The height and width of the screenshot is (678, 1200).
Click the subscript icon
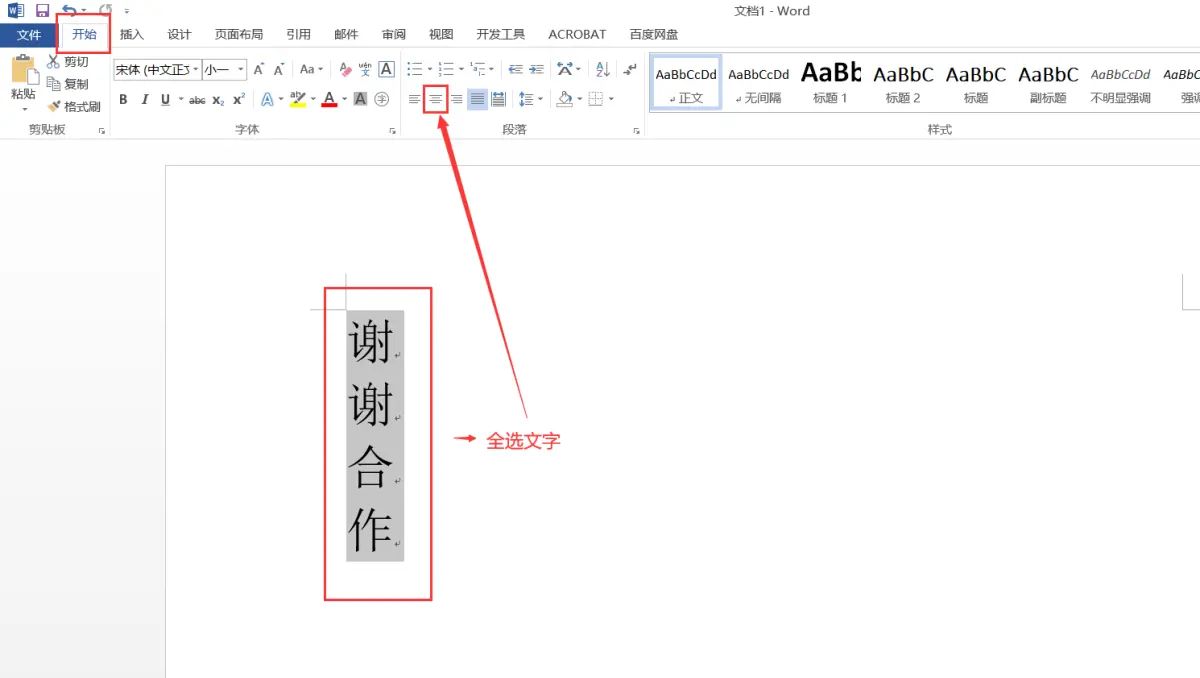(218, 99)
